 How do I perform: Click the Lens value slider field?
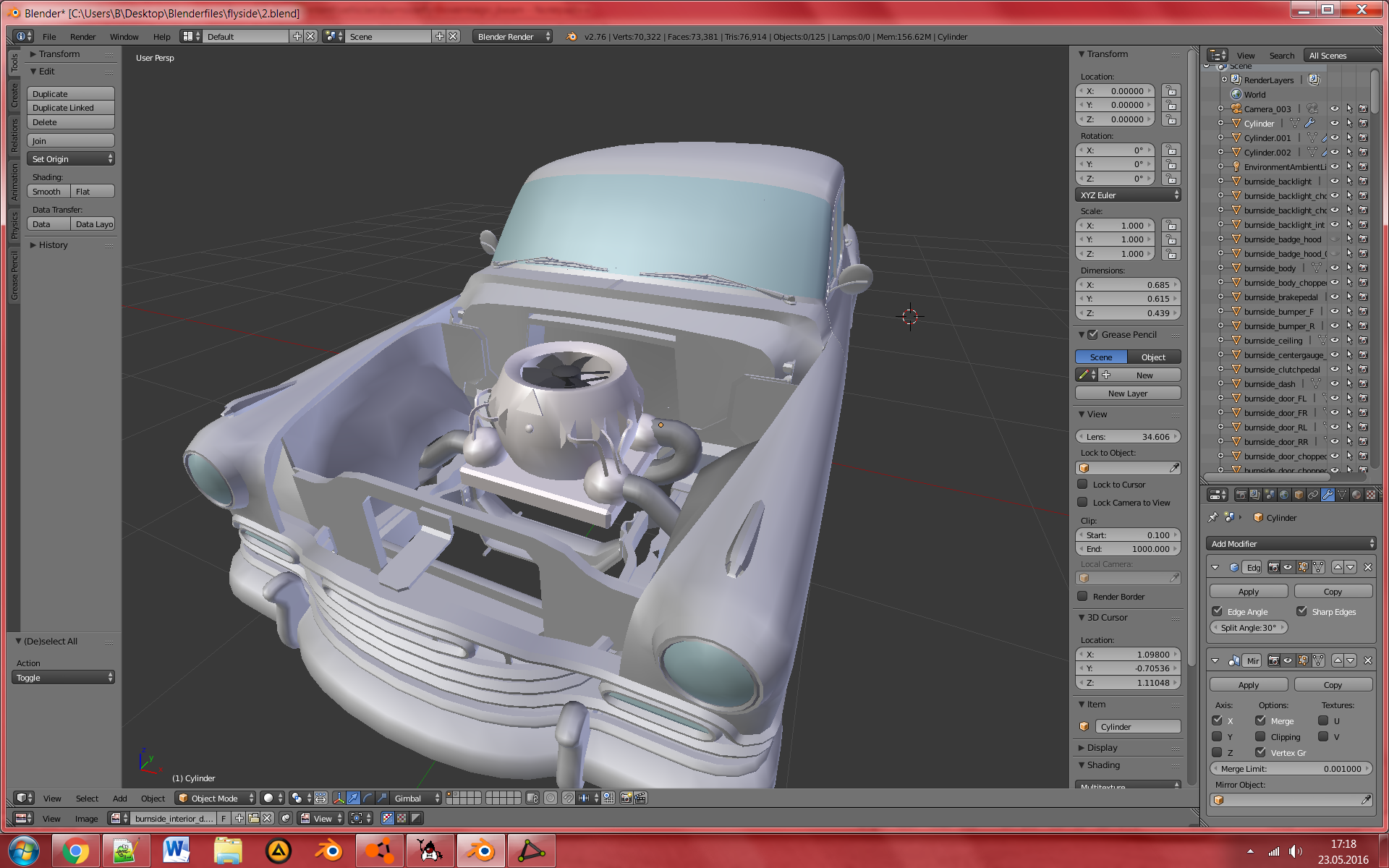(1128, 437)
